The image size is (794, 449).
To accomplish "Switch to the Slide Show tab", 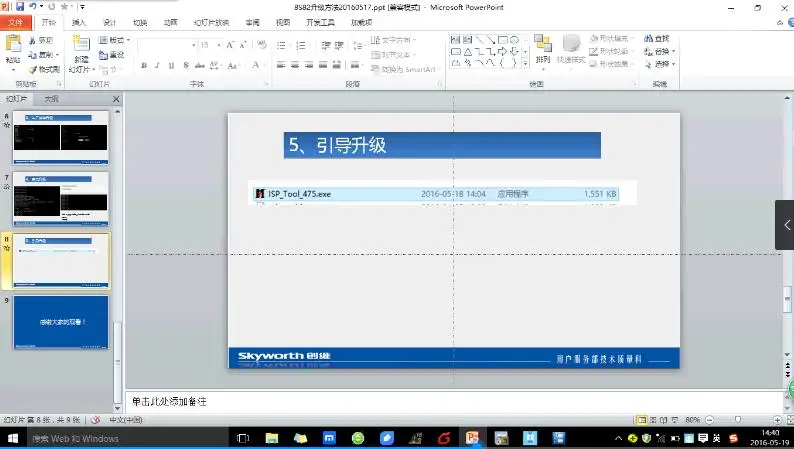I will click(x=211, y=22).
